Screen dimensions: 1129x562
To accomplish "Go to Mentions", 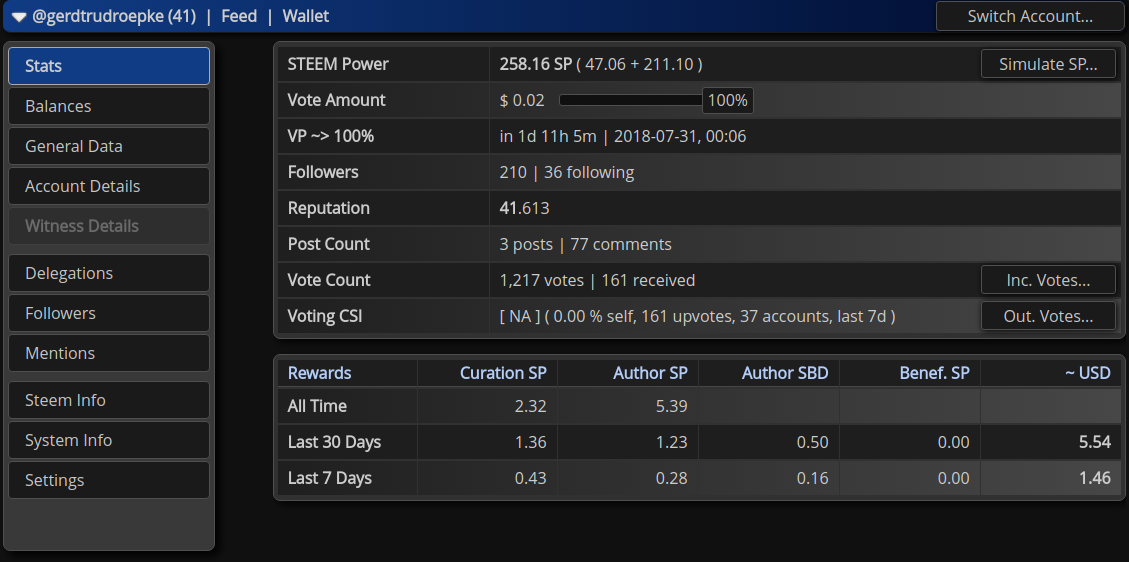I will [109, 353].
